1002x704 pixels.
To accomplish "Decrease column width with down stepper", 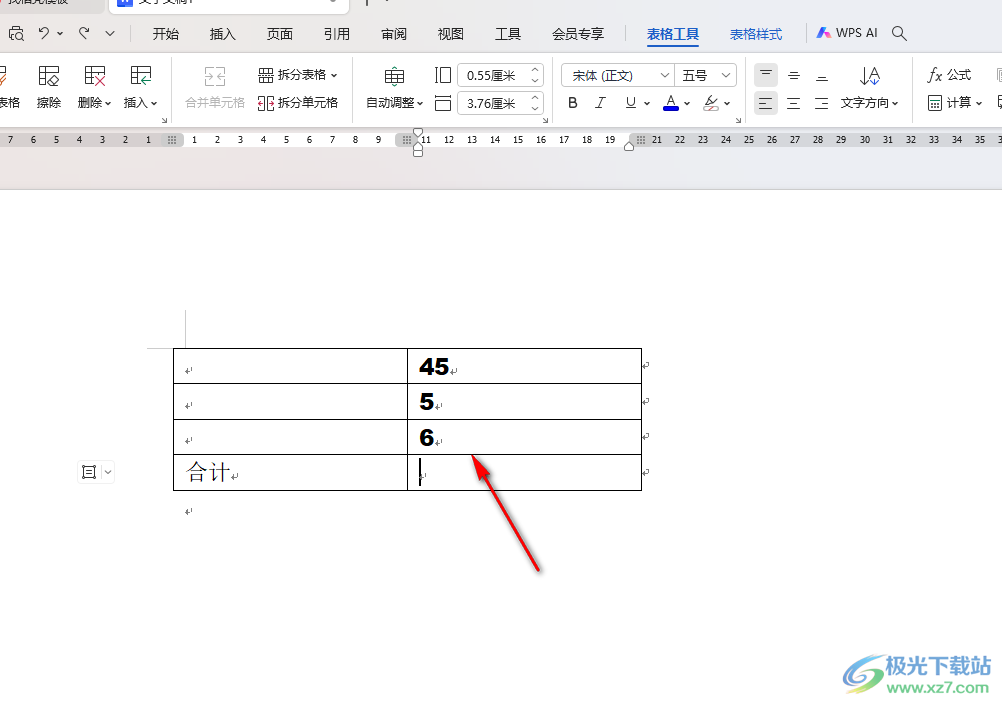I will (x=536, y=109).
